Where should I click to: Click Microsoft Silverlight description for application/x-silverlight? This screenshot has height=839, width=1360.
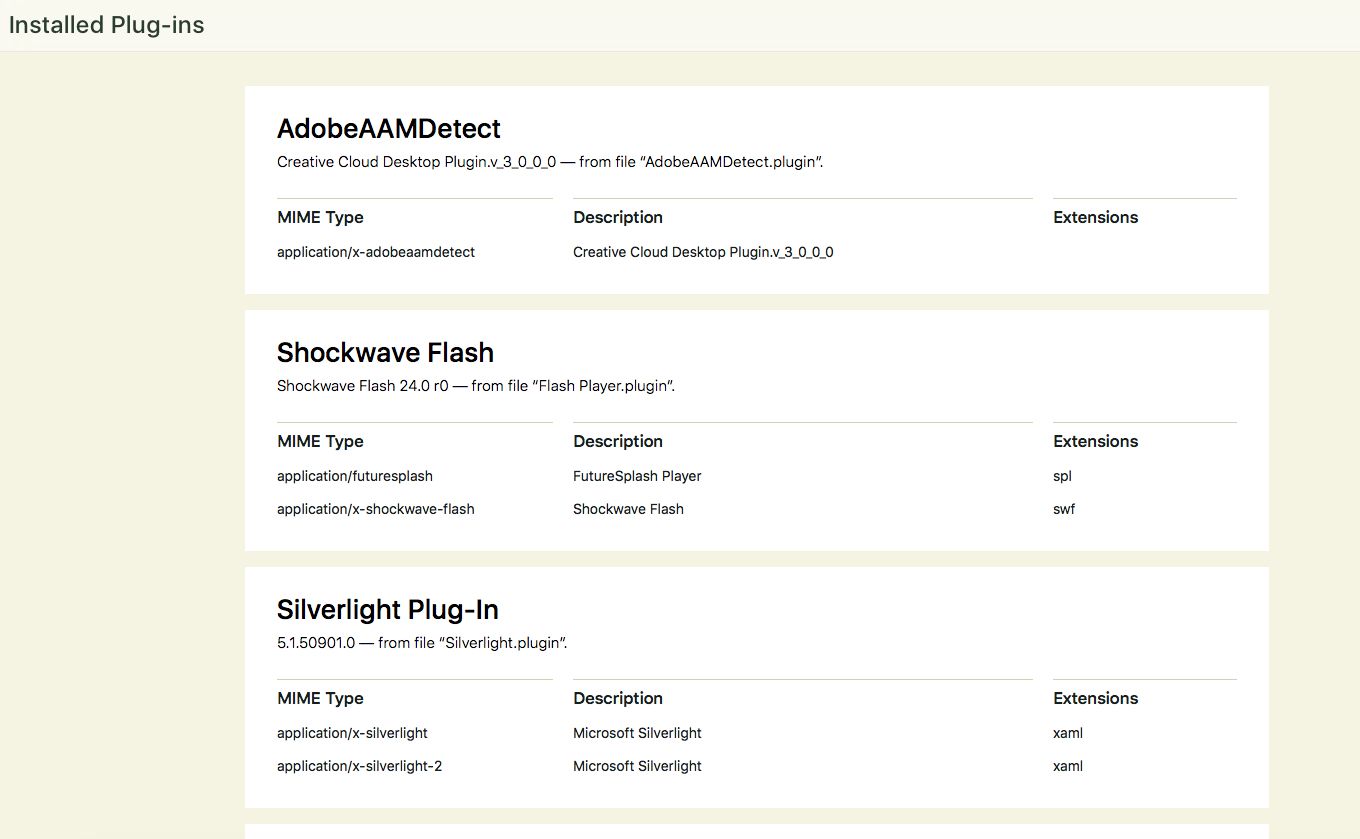point(637,733)
